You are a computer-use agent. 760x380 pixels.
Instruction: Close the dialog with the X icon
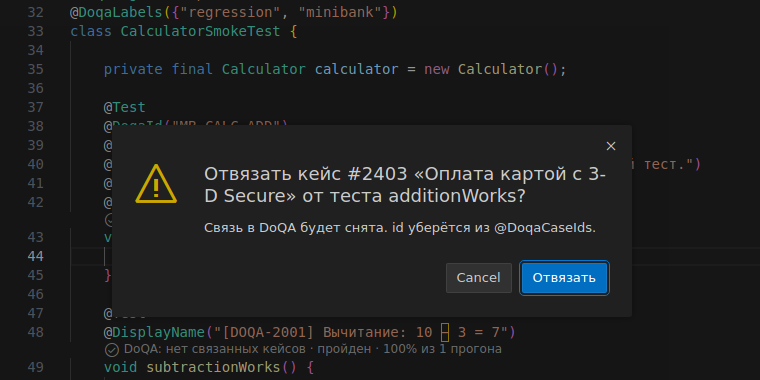[x=611, y=146]
